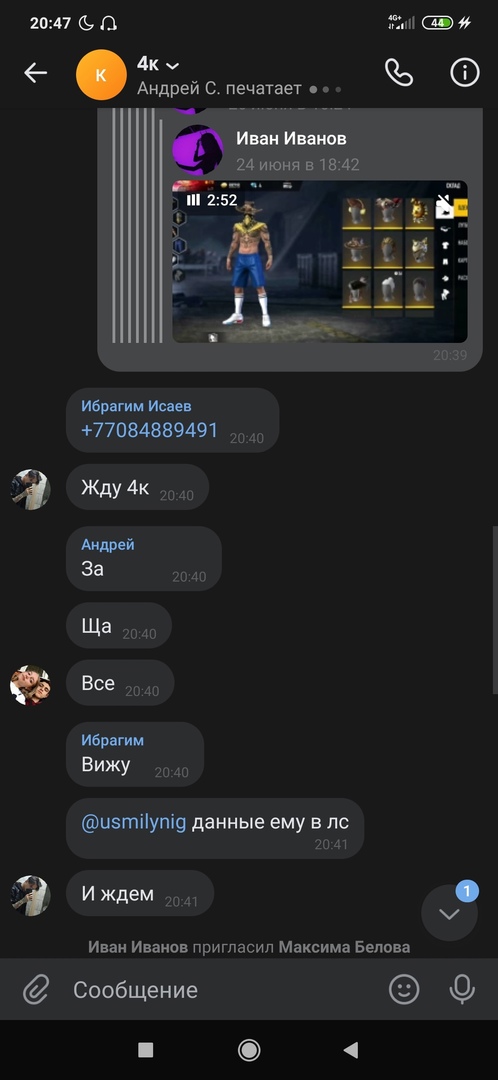This screenshot has width=498, height=1080.
Task: Go back using the top-left arrow
Action: click(35, 72)
